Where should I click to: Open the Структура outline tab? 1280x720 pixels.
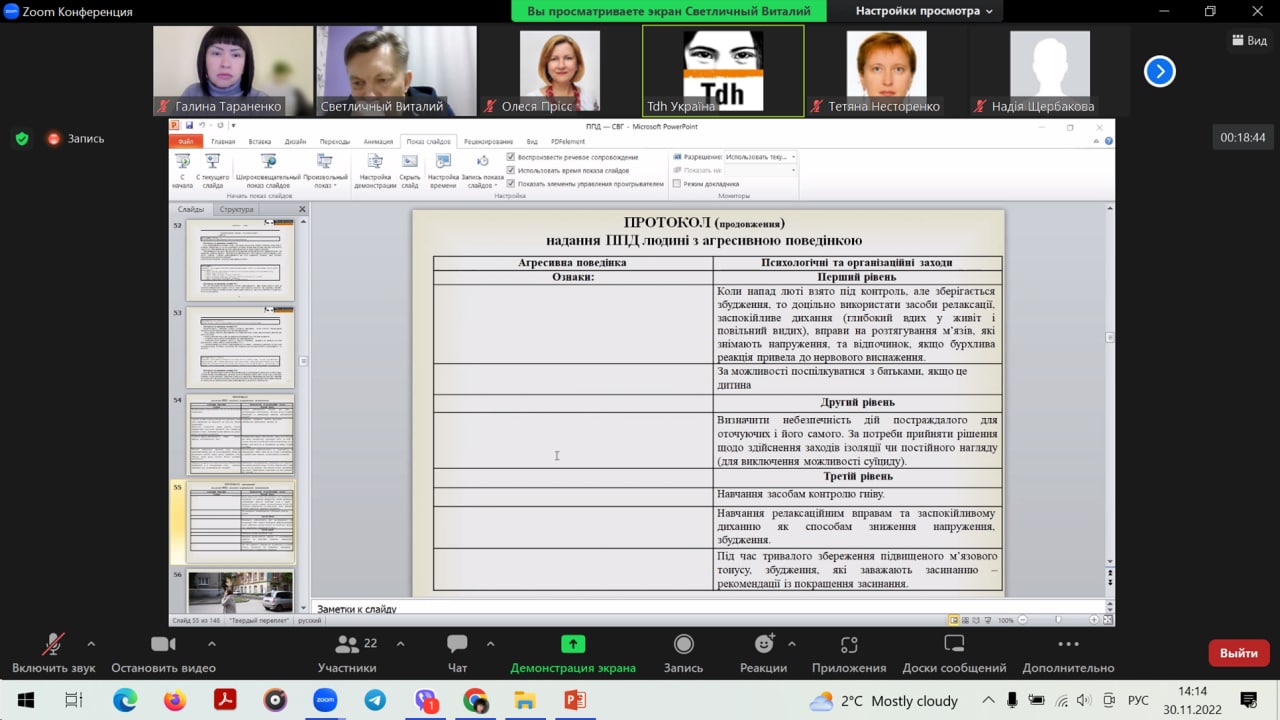(236, 210)
